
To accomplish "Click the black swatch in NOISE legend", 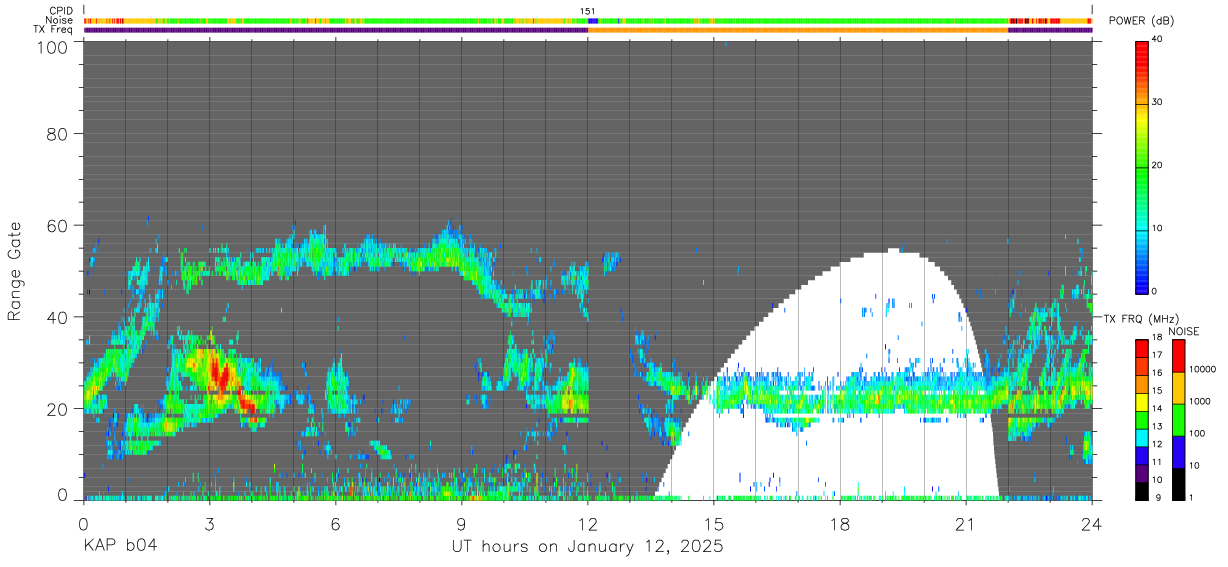I will click(x=1178, y=484).
